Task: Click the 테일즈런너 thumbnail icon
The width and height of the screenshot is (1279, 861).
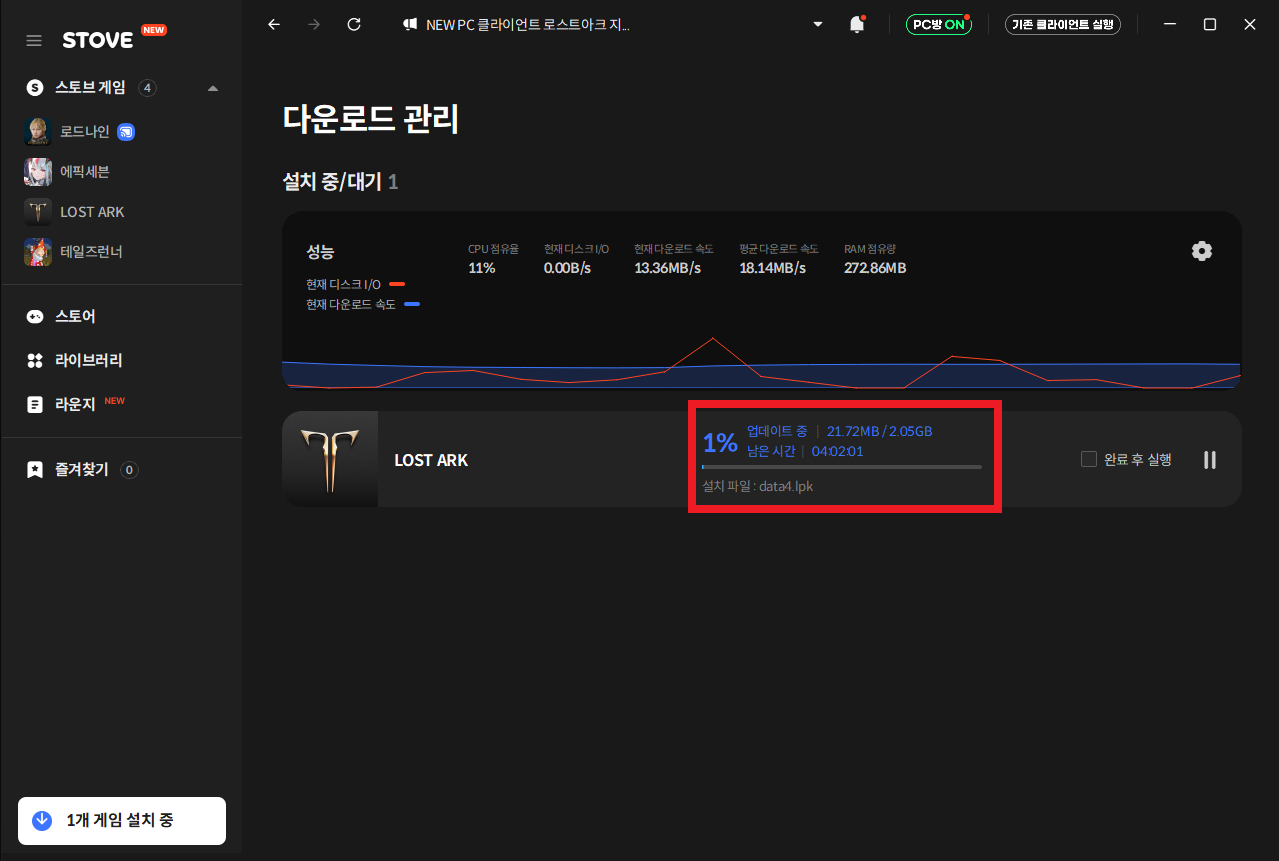Action: (x=38, y=251)
